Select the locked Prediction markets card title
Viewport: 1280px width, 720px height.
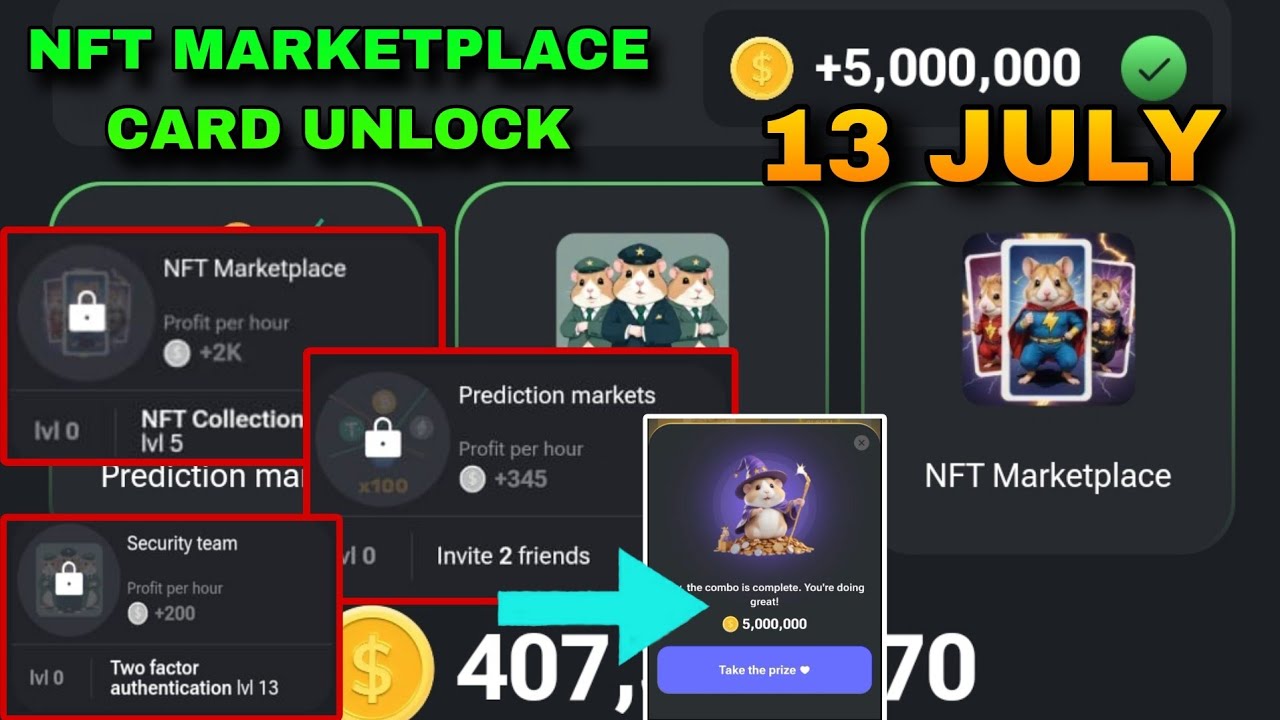coord(557,395)
